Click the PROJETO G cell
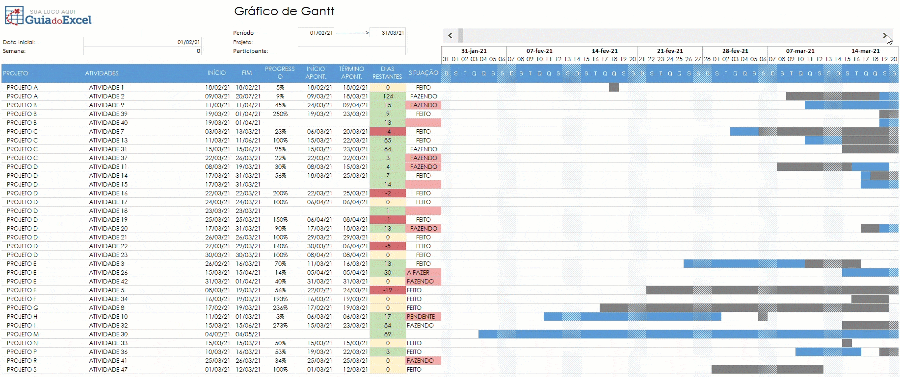 [x=22, y=308]
